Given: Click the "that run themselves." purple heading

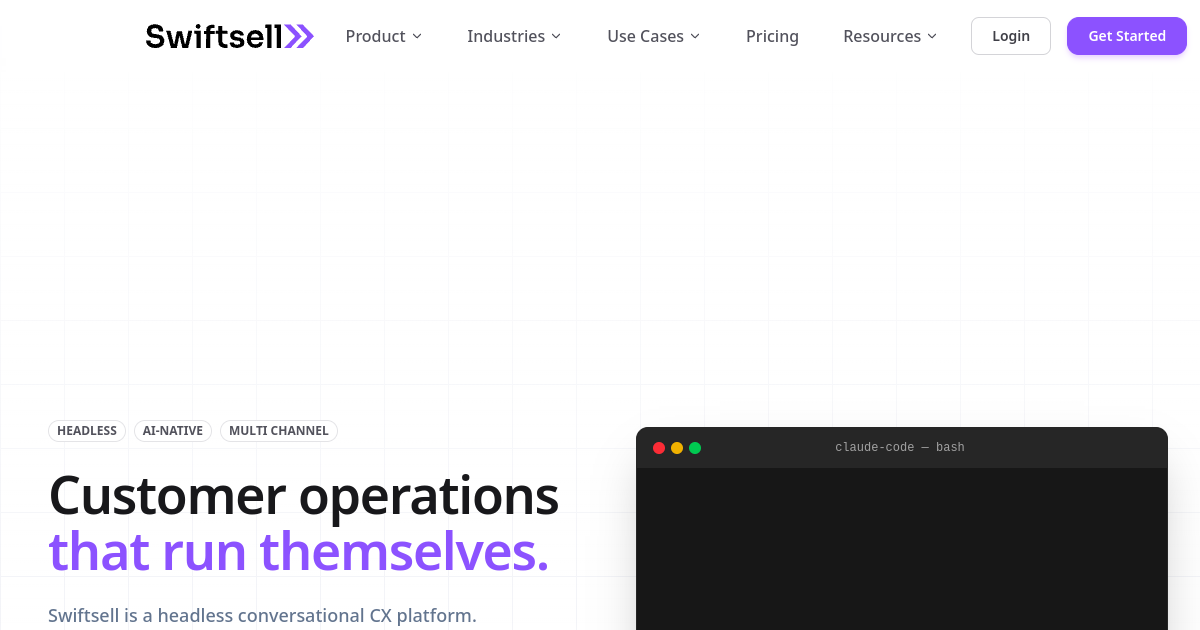Looking at the screenshot, I should (x=299, y=551).
